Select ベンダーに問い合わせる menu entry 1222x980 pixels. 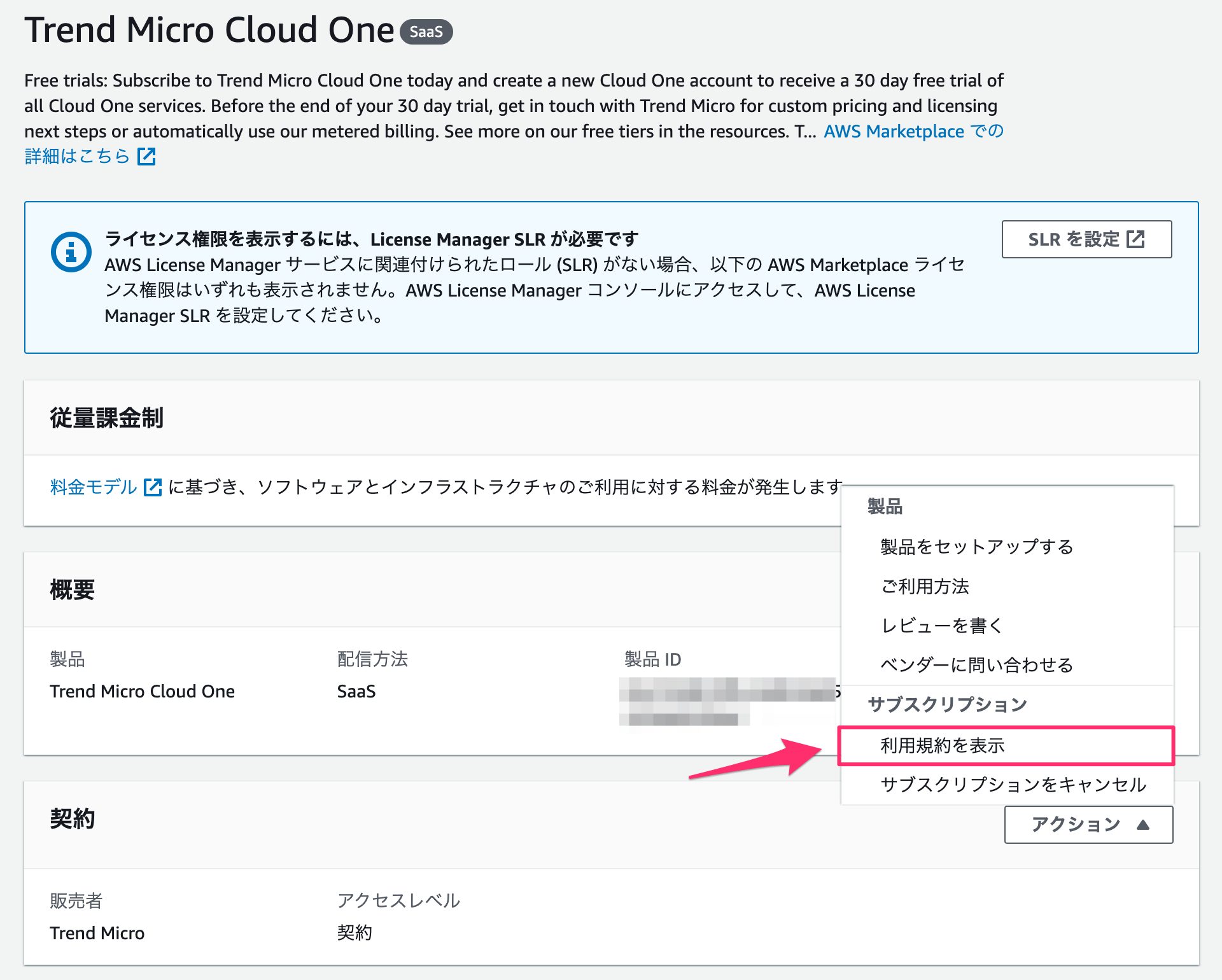coord(976,665)
